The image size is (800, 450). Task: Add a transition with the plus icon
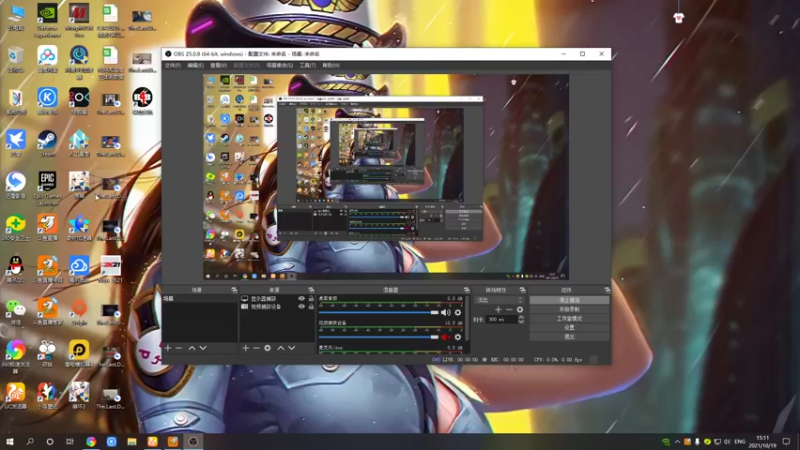pos(498,309)
